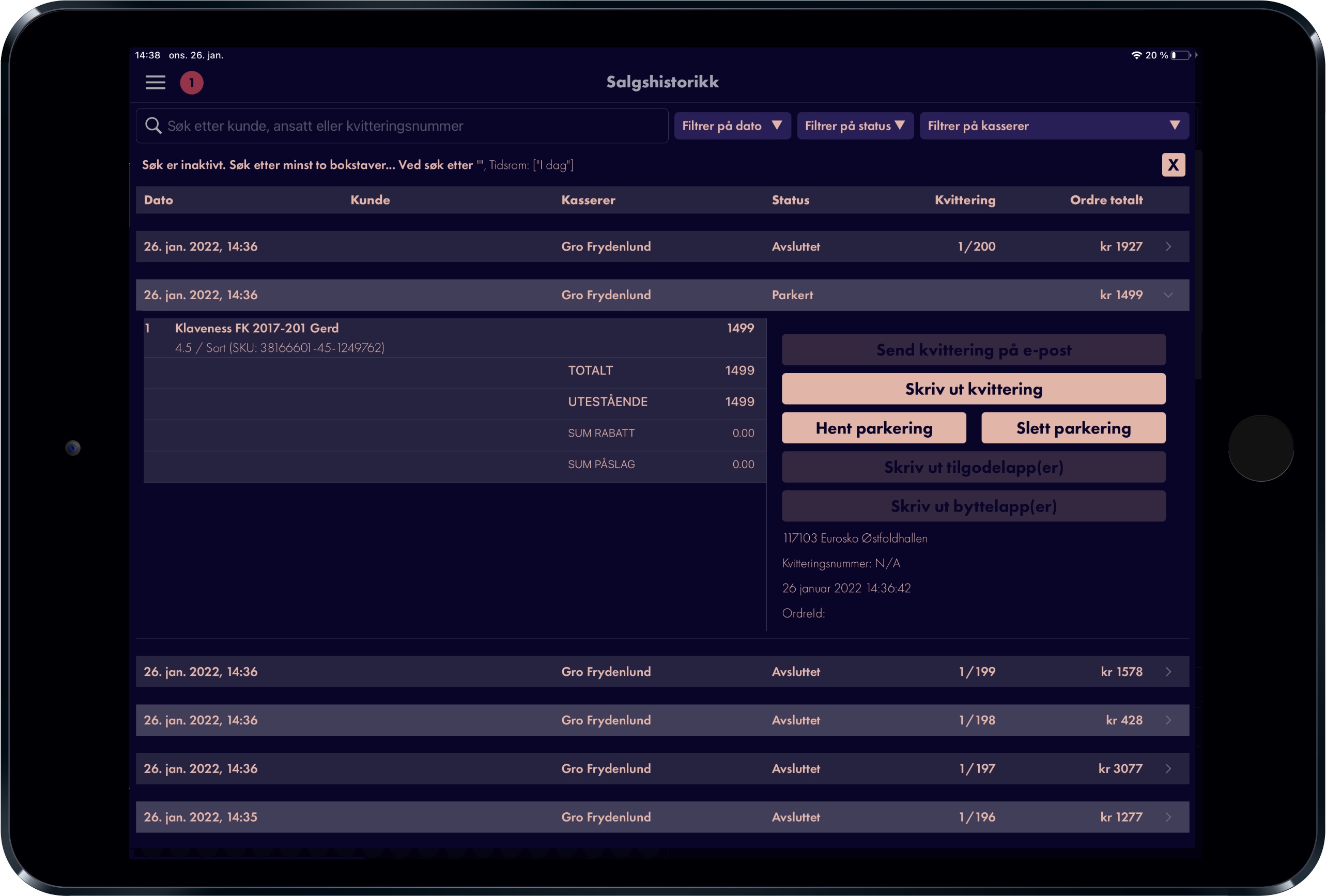The height and width of the screenshot is (896, 1326).
Task: Sort by the Dato column header
Action: click(158, 200)
